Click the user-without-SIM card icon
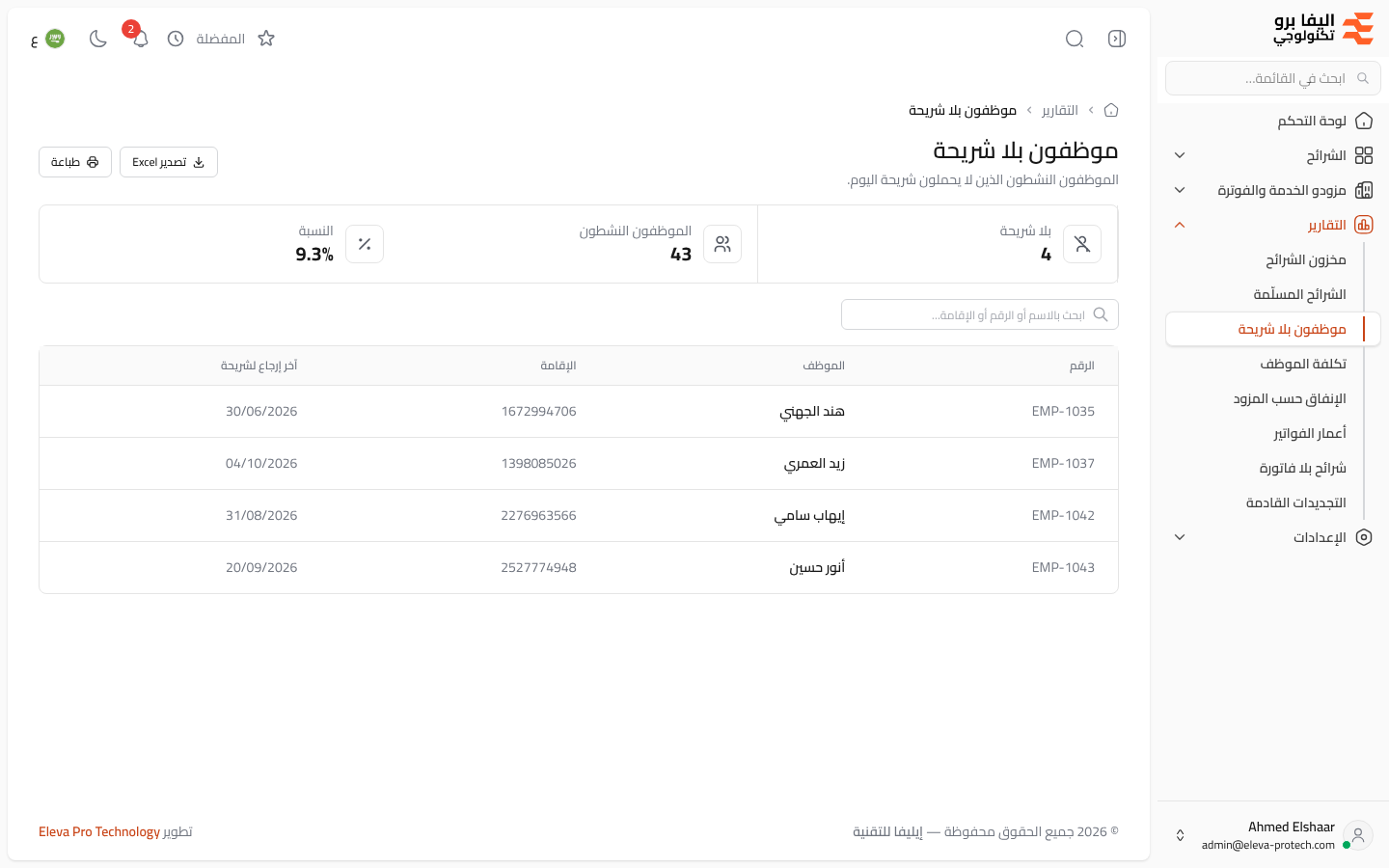This screenshot has height=868, width=1389. [1082, 244]
